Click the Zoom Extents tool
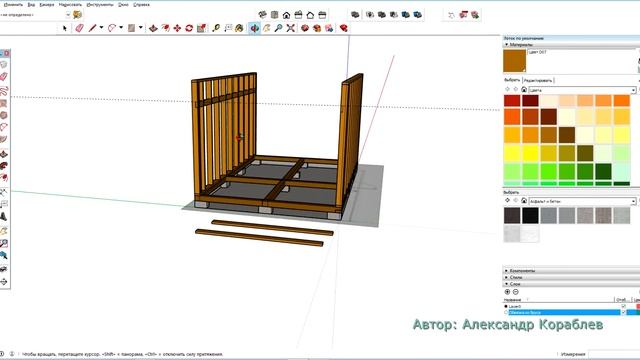Screen dimensions: 640x360 click(291, 28)
